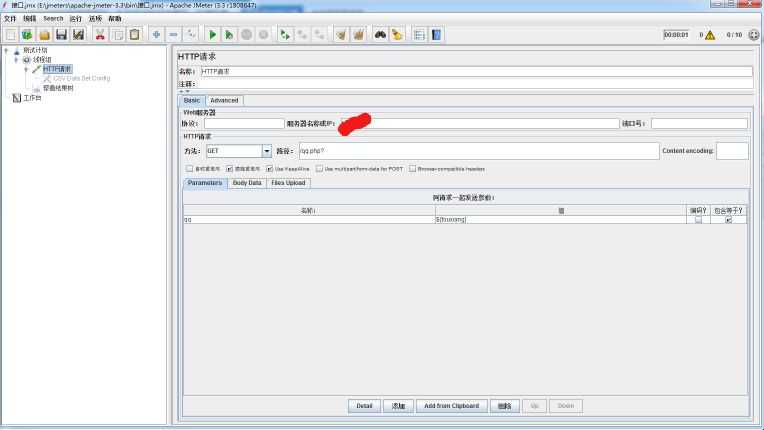The width and height of the screenshot is (764, 430).
Task: Open the 文件 menu
Action: [10, 19]
